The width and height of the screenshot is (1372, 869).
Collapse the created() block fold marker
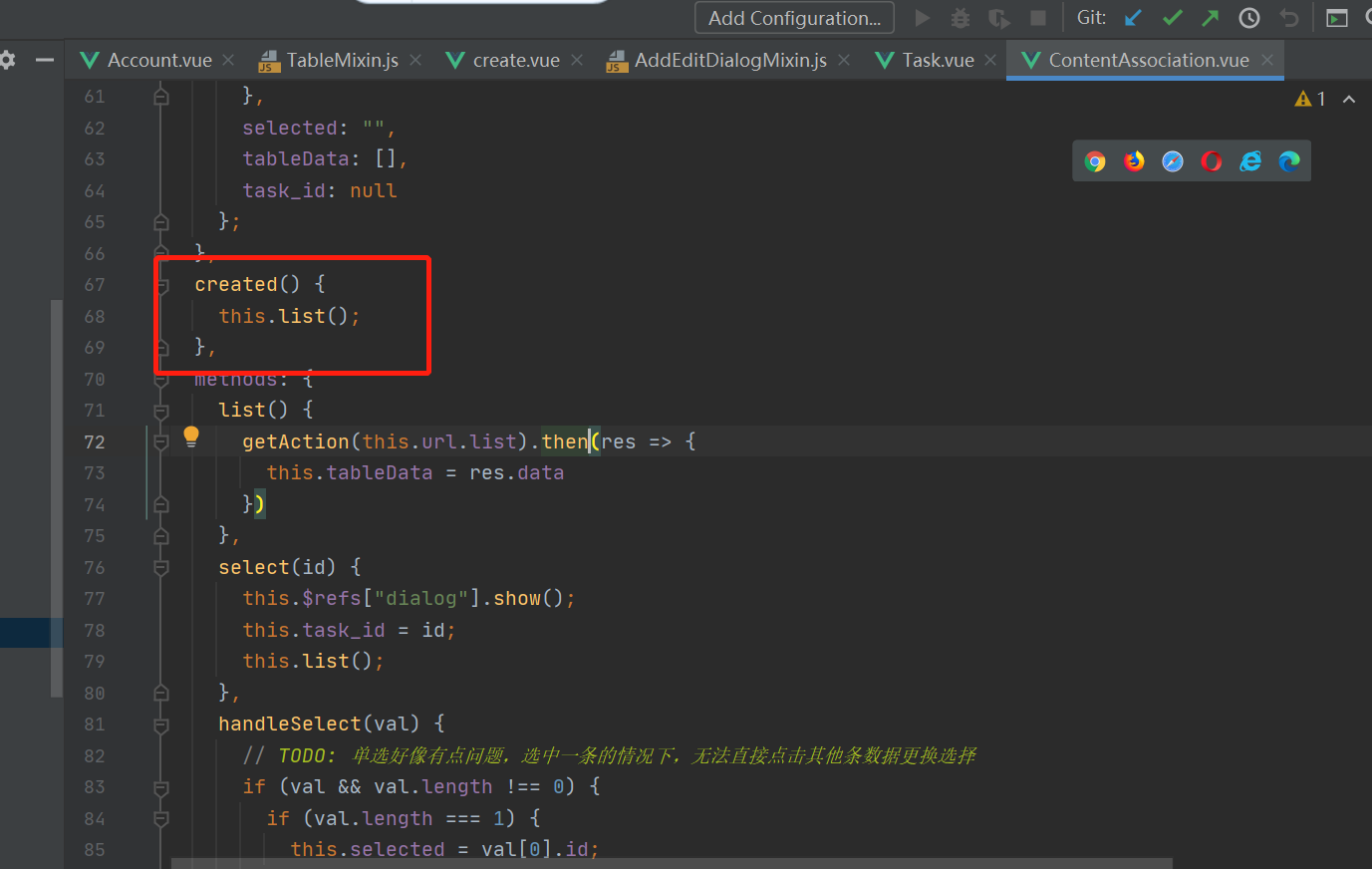pyautogui.click(x=161, y=285)
